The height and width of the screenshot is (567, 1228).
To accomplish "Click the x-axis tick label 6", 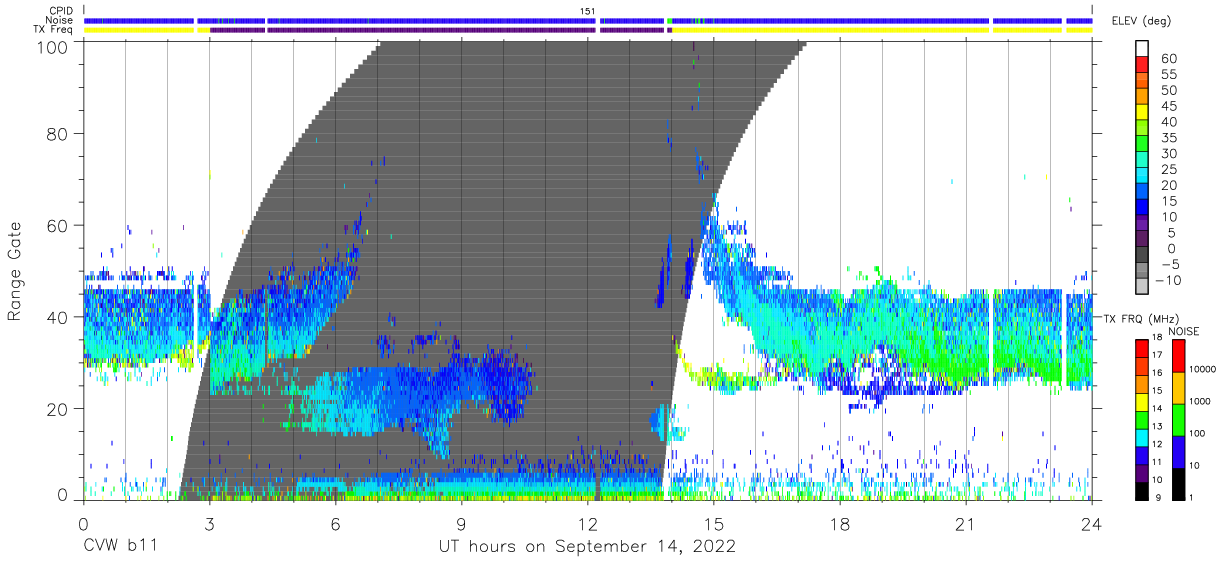I will (335, 524).
